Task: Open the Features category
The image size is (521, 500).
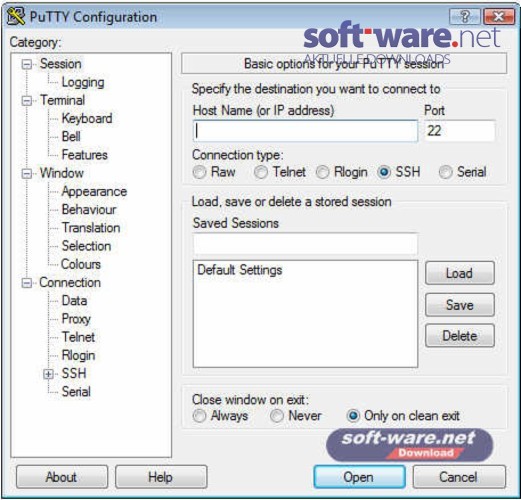Action: [x=85, y=155]
